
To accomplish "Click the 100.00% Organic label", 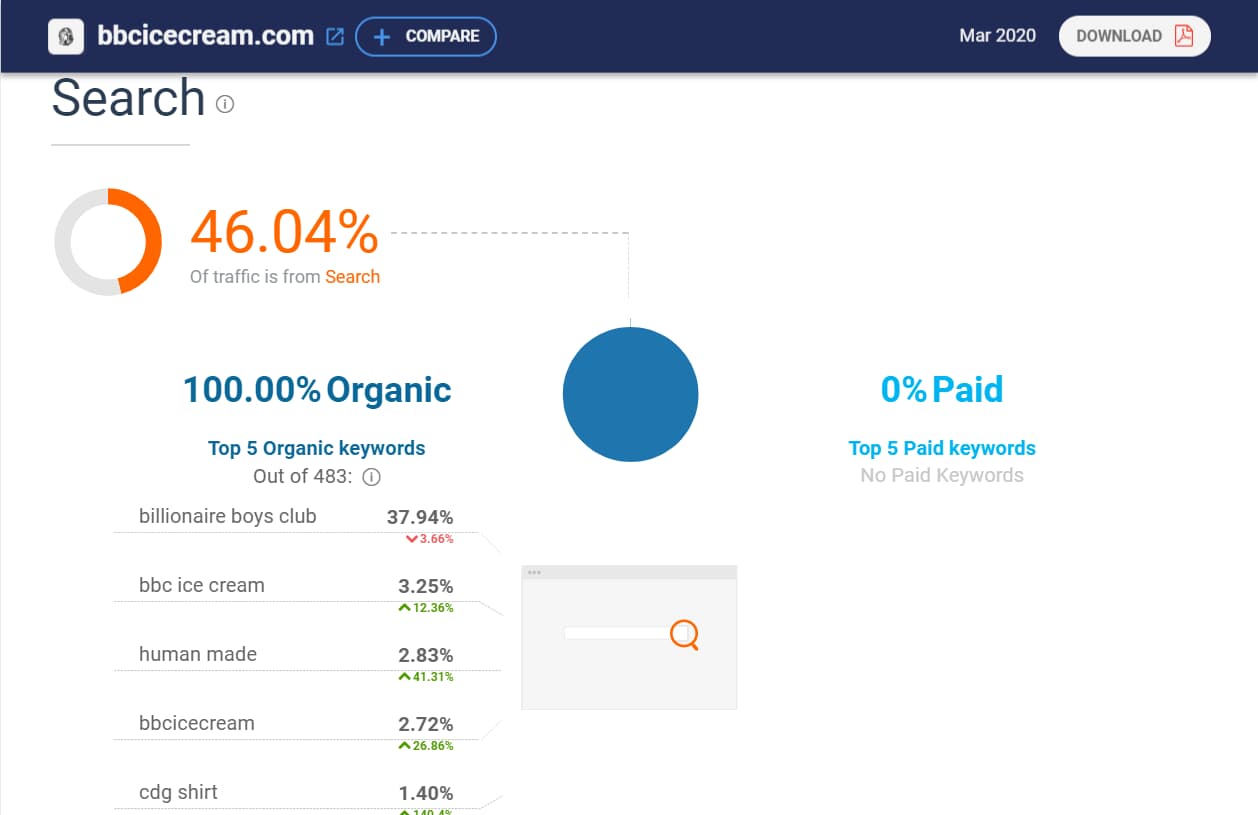I will pyautogui.click(x=317, y=389).
